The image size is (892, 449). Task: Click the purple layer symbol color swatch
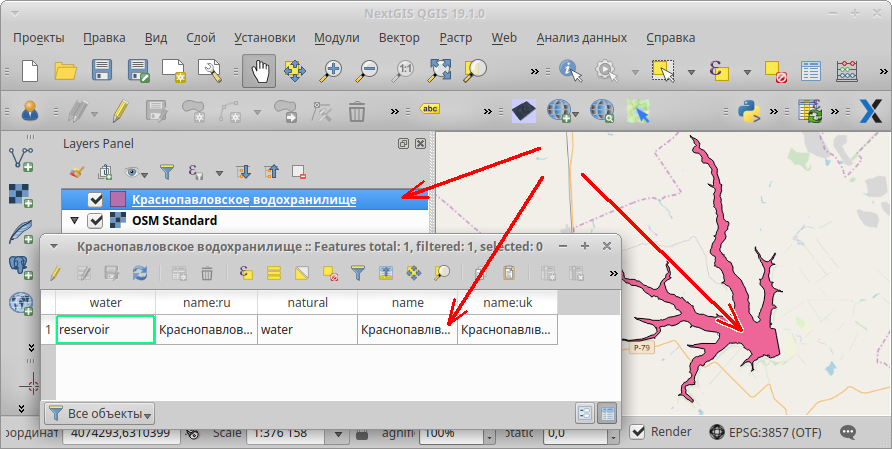(x=118, y=199)
